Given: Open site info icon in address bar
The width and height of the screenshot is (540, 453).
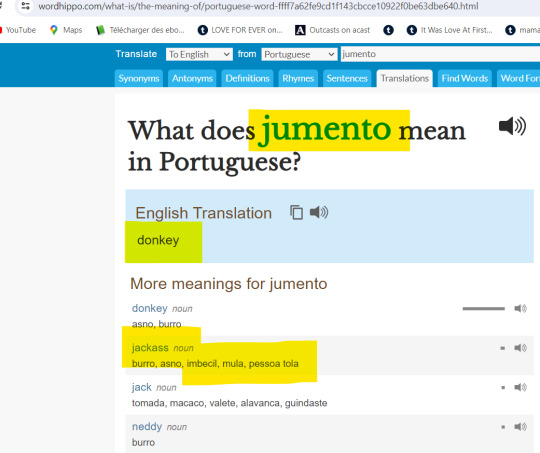Looking at the screenshot, I should click(x=25, y=6).
